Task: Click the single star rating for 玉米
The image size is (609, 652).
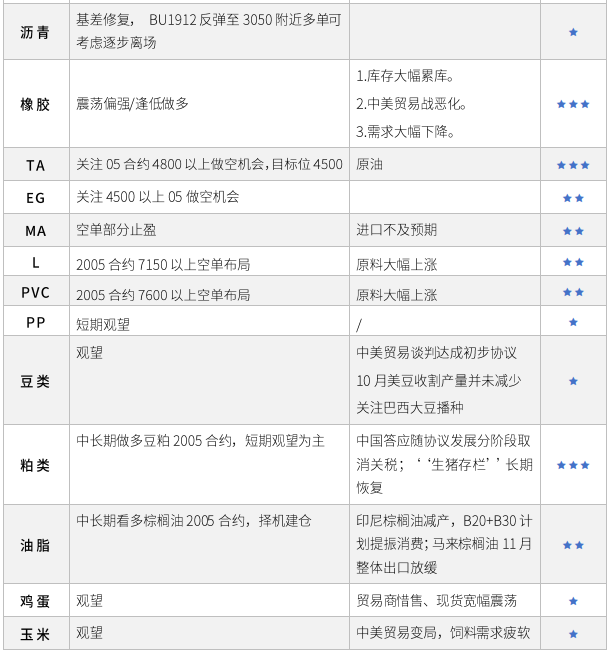Action: click(573, 634)
